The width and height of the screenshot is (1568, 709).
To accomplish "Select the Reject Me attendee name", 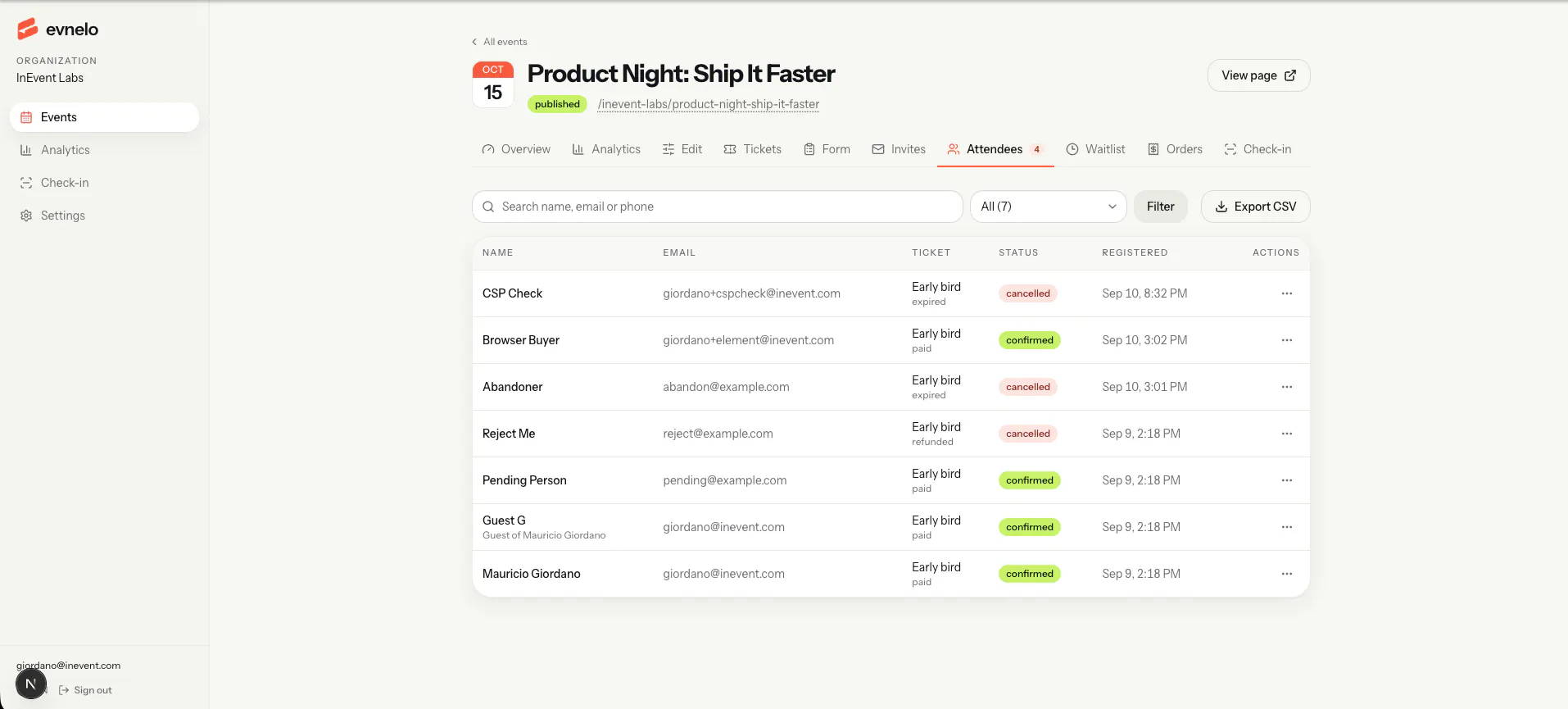I will pyautogui.click(x=509, y=434).
